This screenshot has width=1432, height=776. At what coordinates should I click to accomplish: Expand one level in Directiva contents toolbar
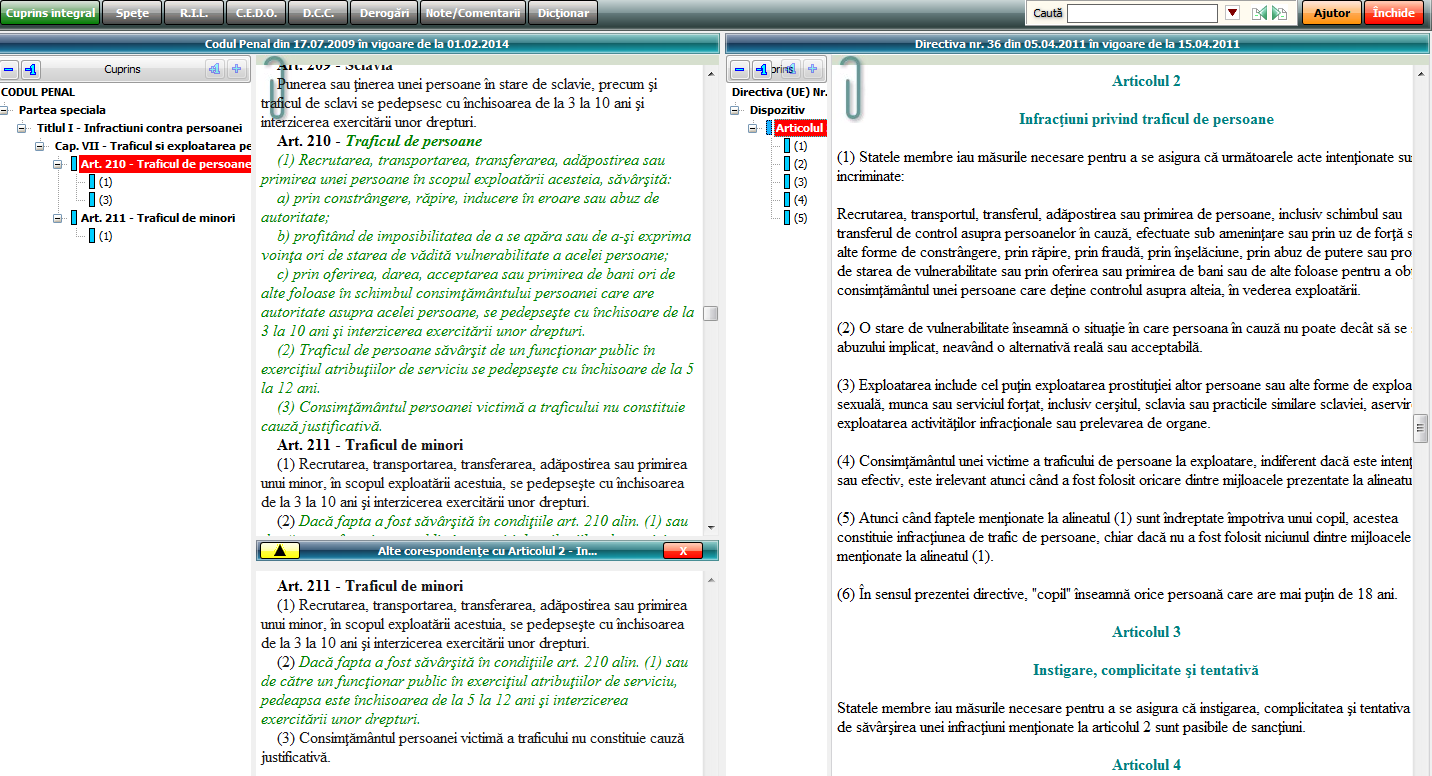(791, 70)
